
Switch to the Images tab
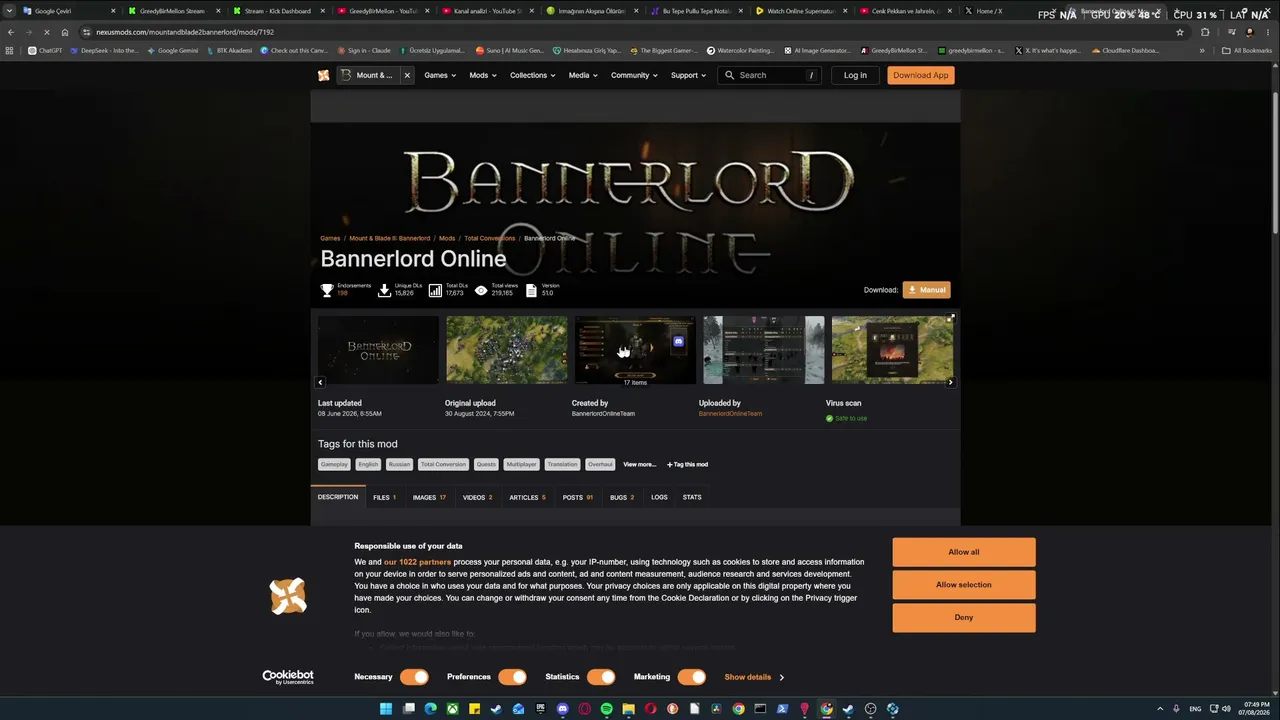pyautogui.click(x=429, y=497)
